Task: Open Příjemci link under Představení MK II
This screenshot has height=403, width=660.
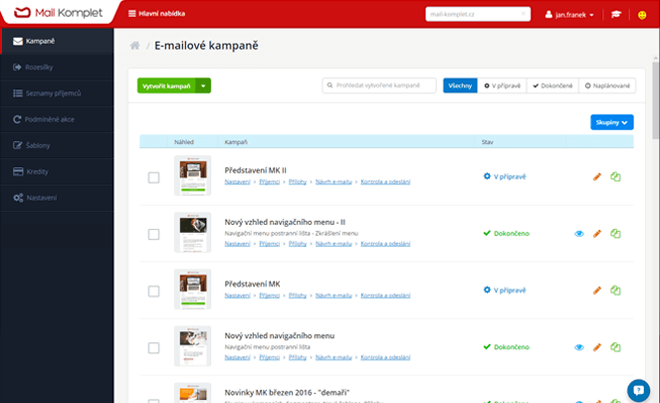Action: pos(269,182)
